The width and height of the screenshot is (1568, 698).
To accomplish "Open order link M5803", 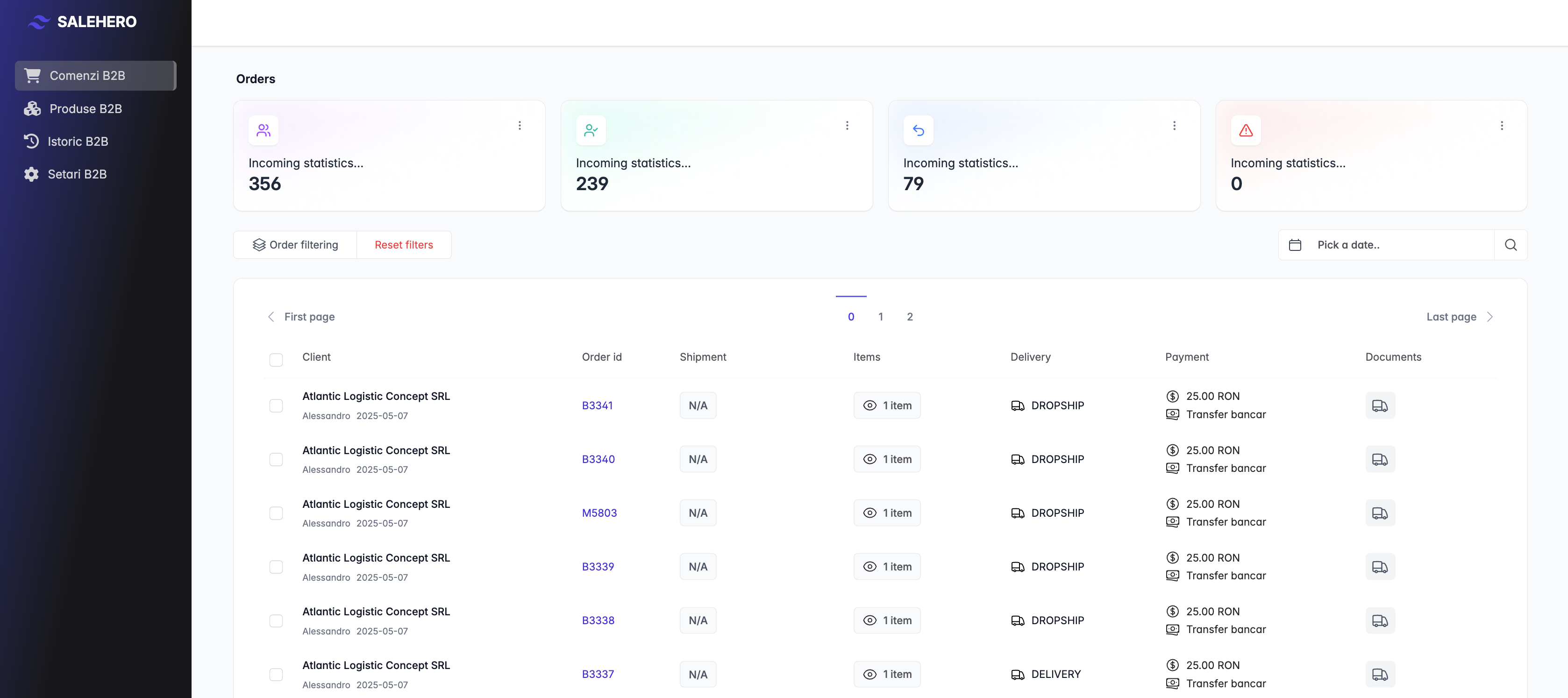I will [599, 513].
